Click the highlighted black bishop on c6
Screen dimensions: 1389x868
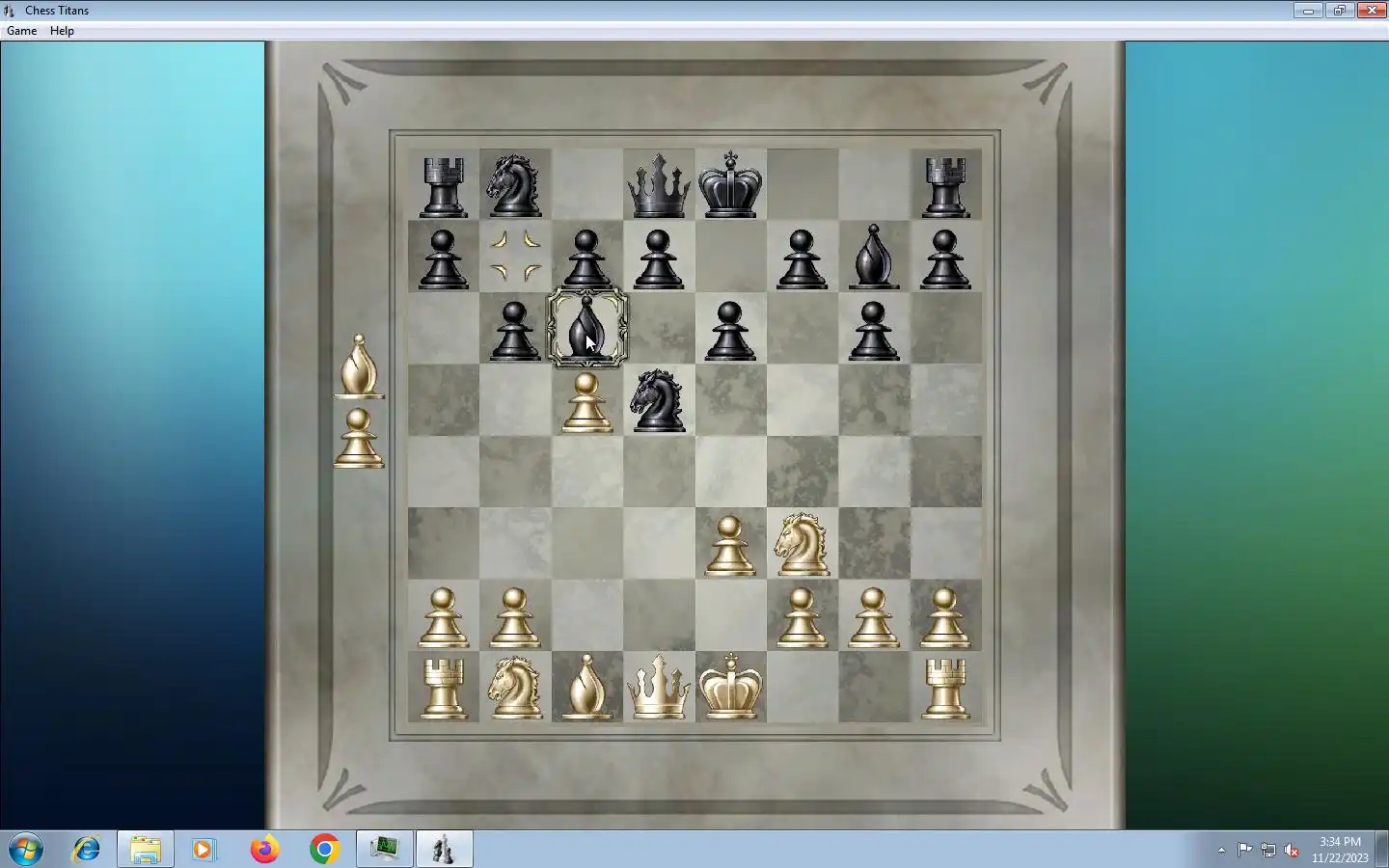(x=586, y=328)
